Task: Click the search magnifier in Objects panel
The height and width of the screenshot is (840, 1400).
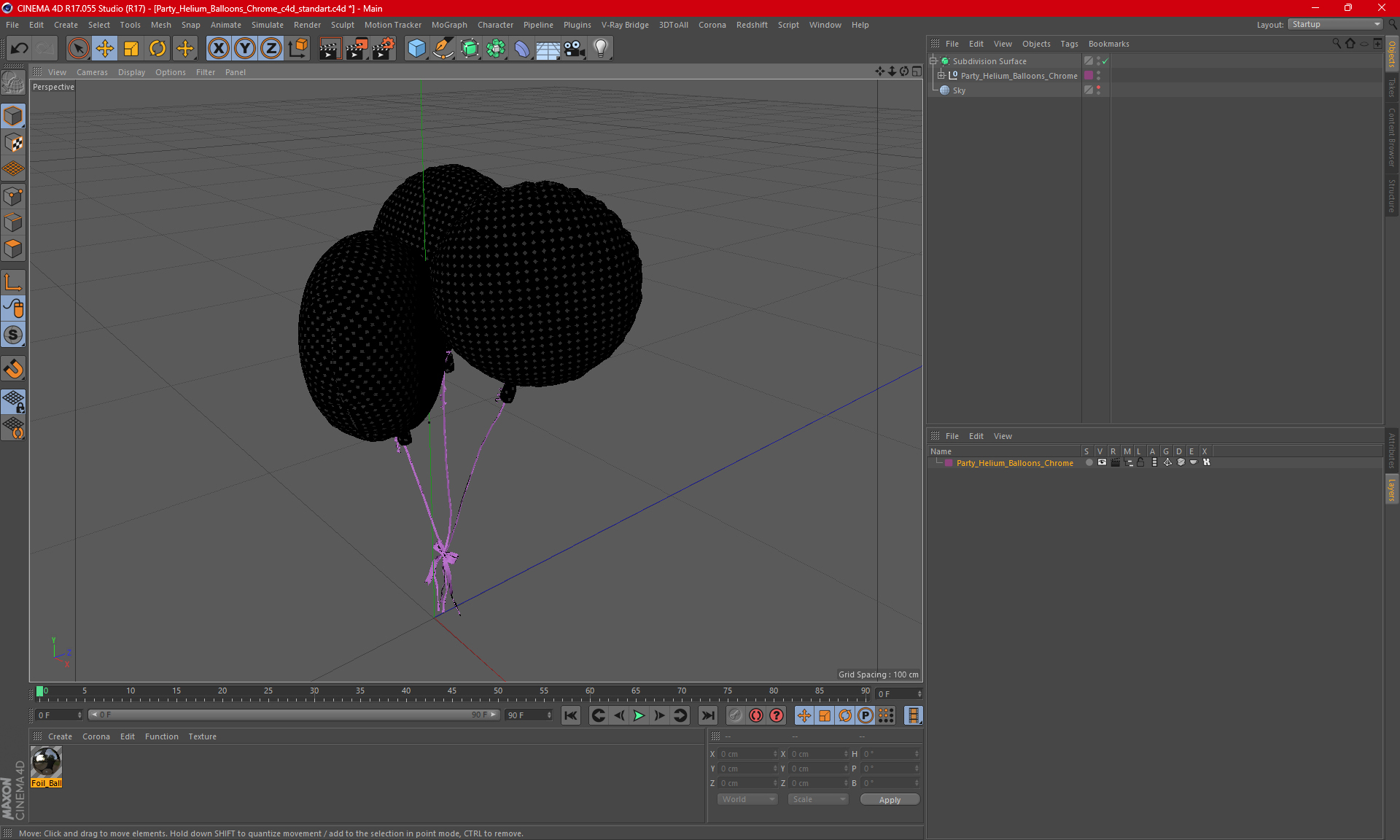Action: click(x=1337, y=44)
